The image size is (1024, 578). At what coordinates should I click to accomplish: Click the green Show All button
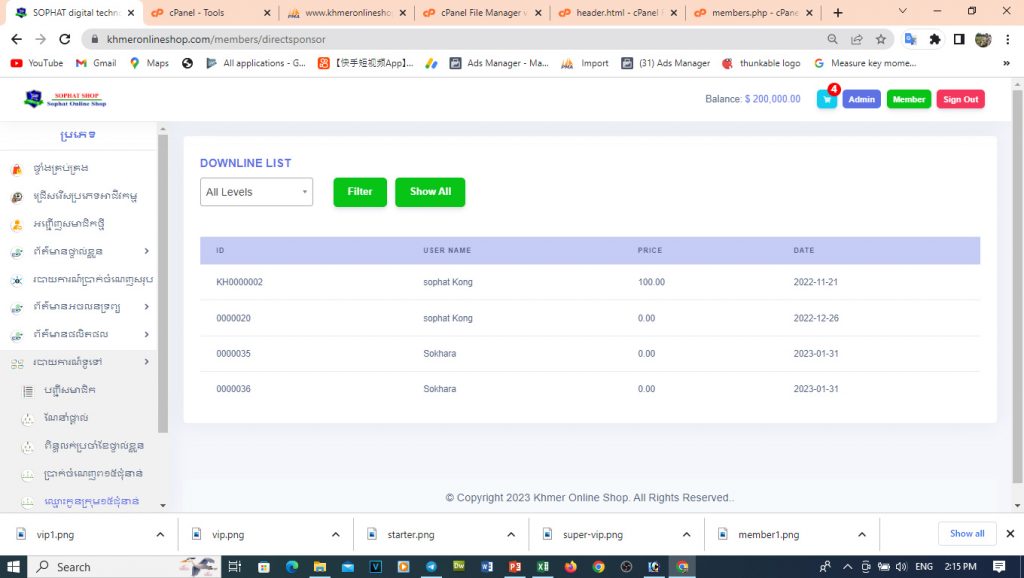[430, 192]
